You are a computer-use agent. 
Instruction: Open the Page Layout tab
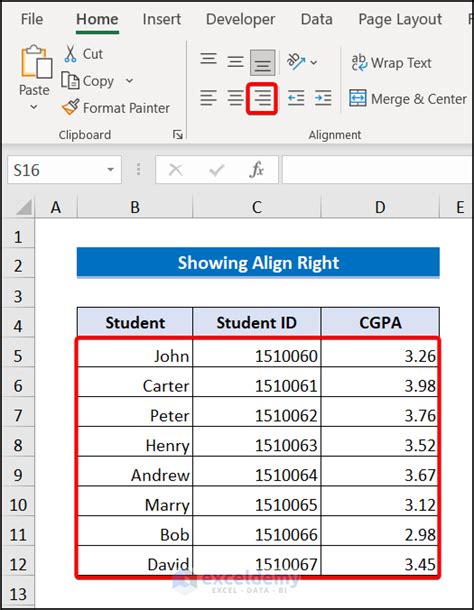coord(400,19)
